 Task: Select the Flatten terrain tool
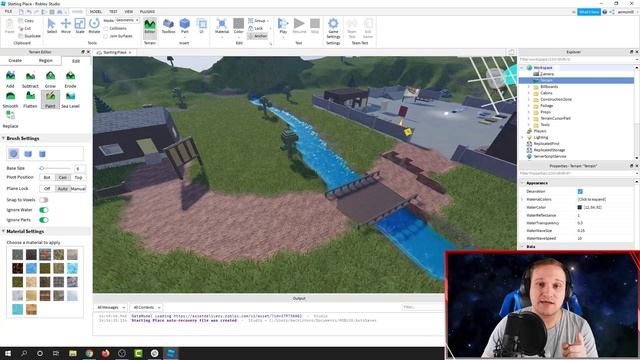coord(30,99)
